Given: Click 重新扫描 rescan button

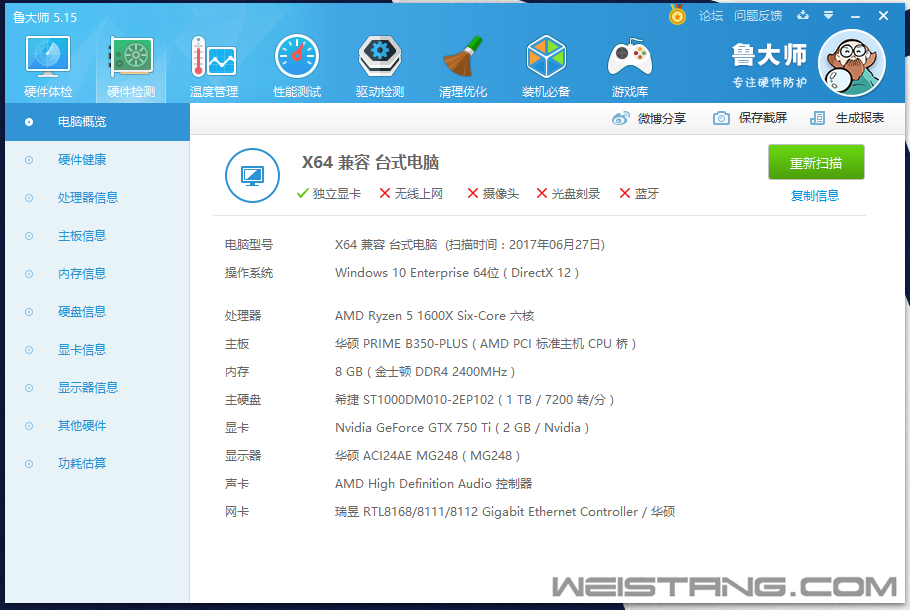Looking at the screenshot, I should tap(816, 163).
